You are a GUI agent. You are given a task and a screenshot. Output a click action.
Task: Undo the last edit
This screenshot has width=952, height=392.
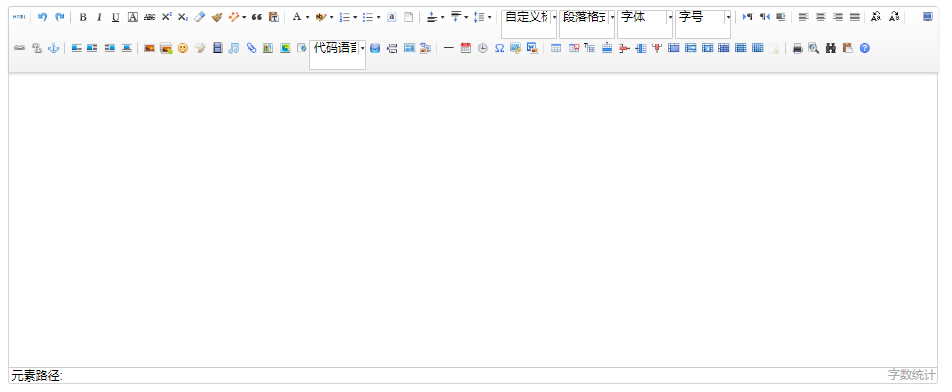click(x=42, y=17)
